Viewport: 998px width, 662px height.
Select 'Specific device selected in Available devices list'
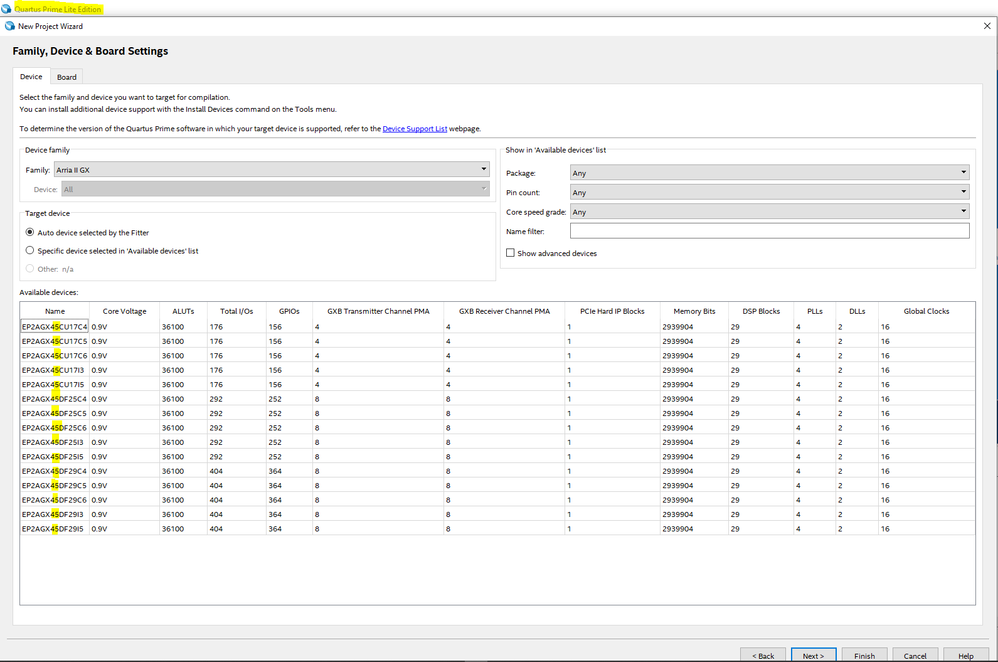pyautogui.click(x=30, y=250)
